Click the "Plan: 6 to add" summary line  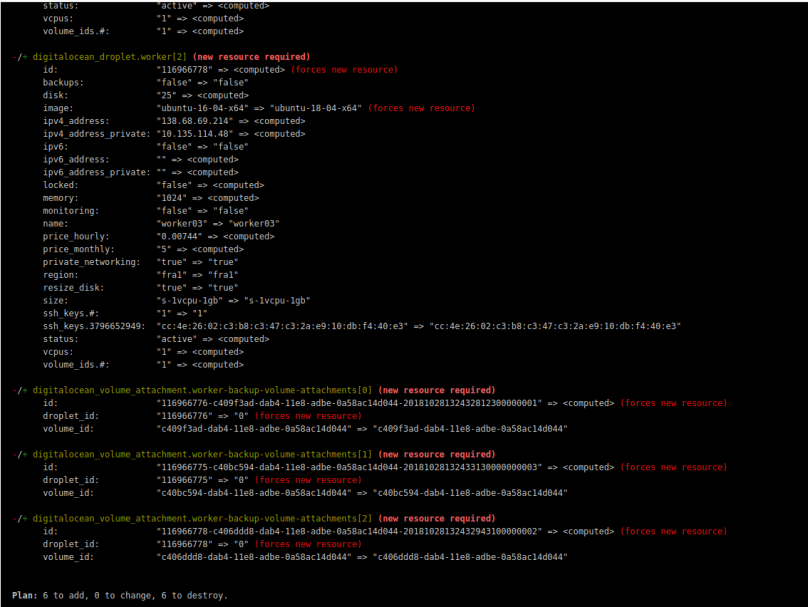[120, 595]
